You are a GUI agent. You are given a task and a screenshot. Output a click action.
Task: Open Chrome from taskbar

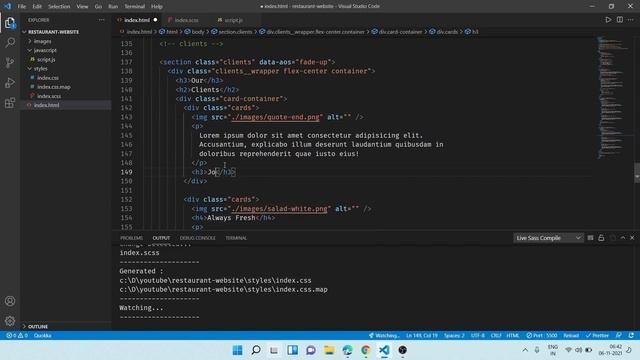tap(366, 350)
